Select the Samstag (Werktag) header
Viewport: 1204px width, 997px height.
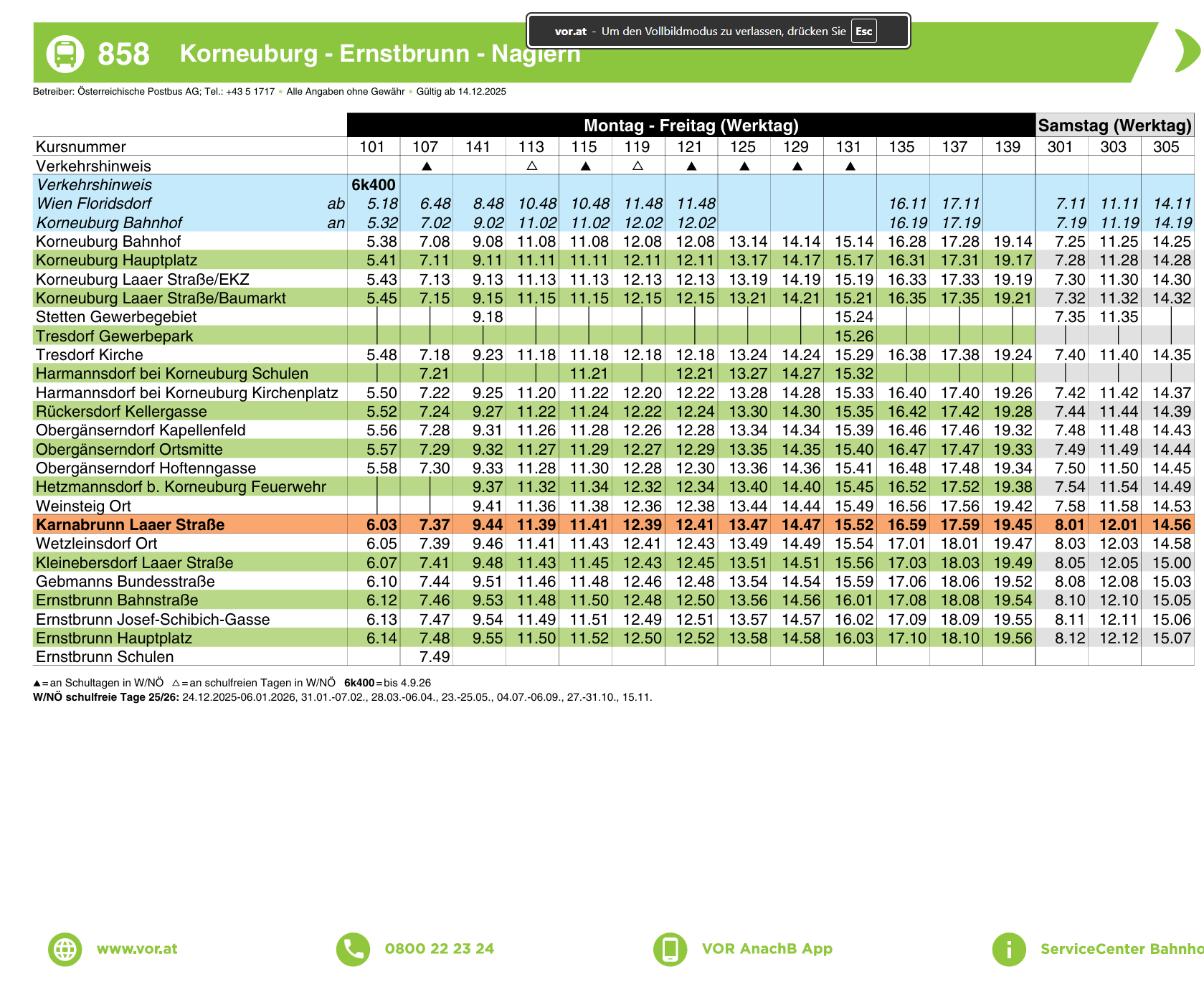1114,126
